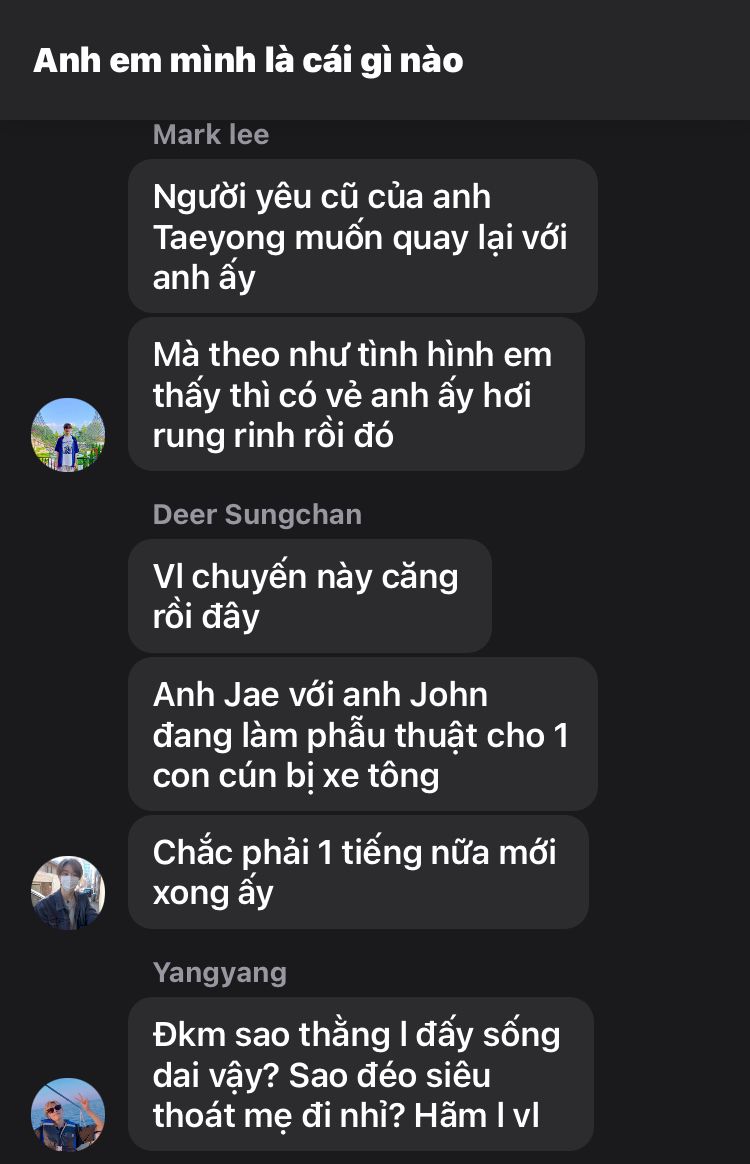
Task: Click the words 'phẫu thuật' in Sungchan's message
Action: point(393,736)
